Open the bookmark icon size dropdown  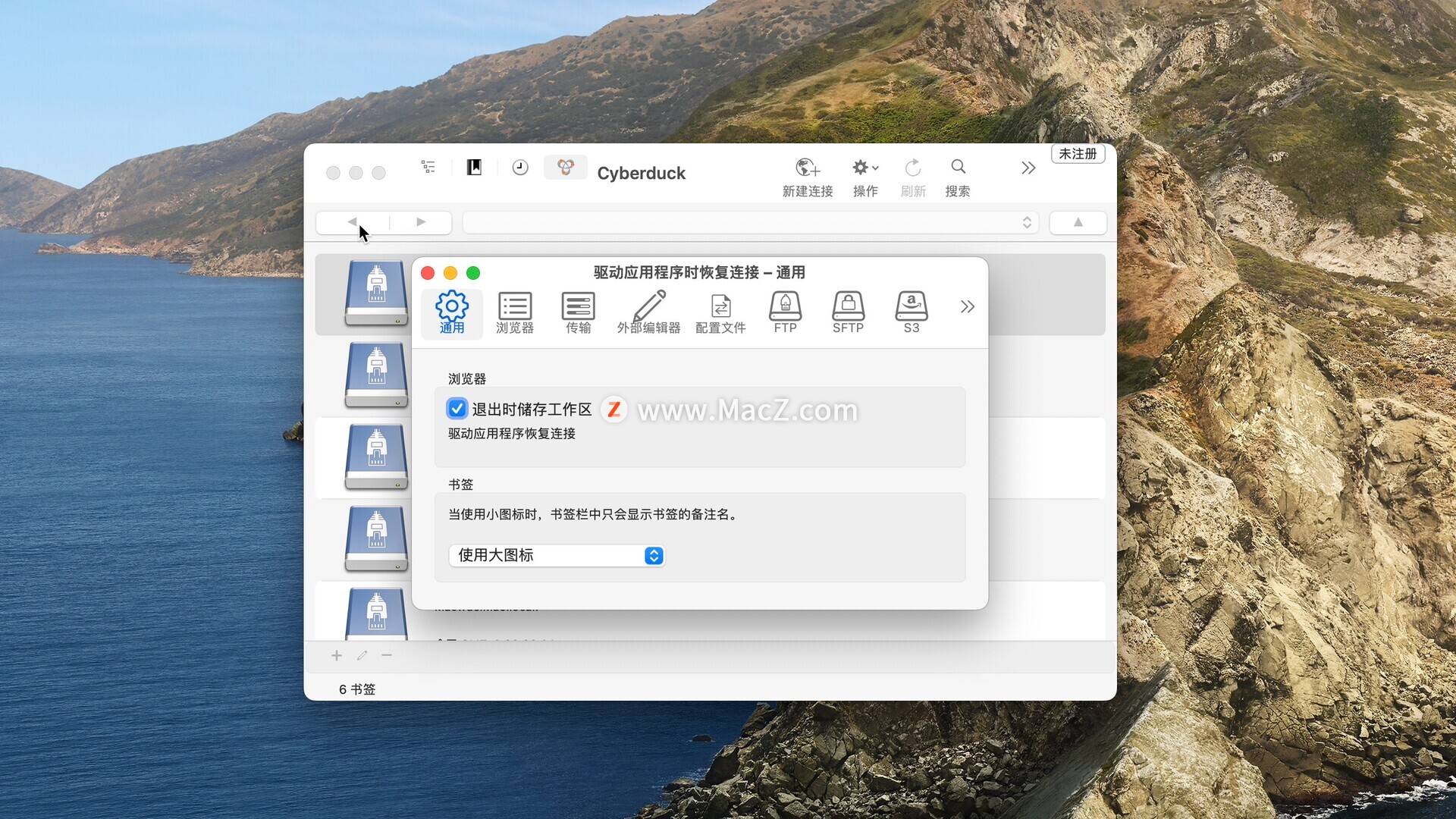point(557,556)
